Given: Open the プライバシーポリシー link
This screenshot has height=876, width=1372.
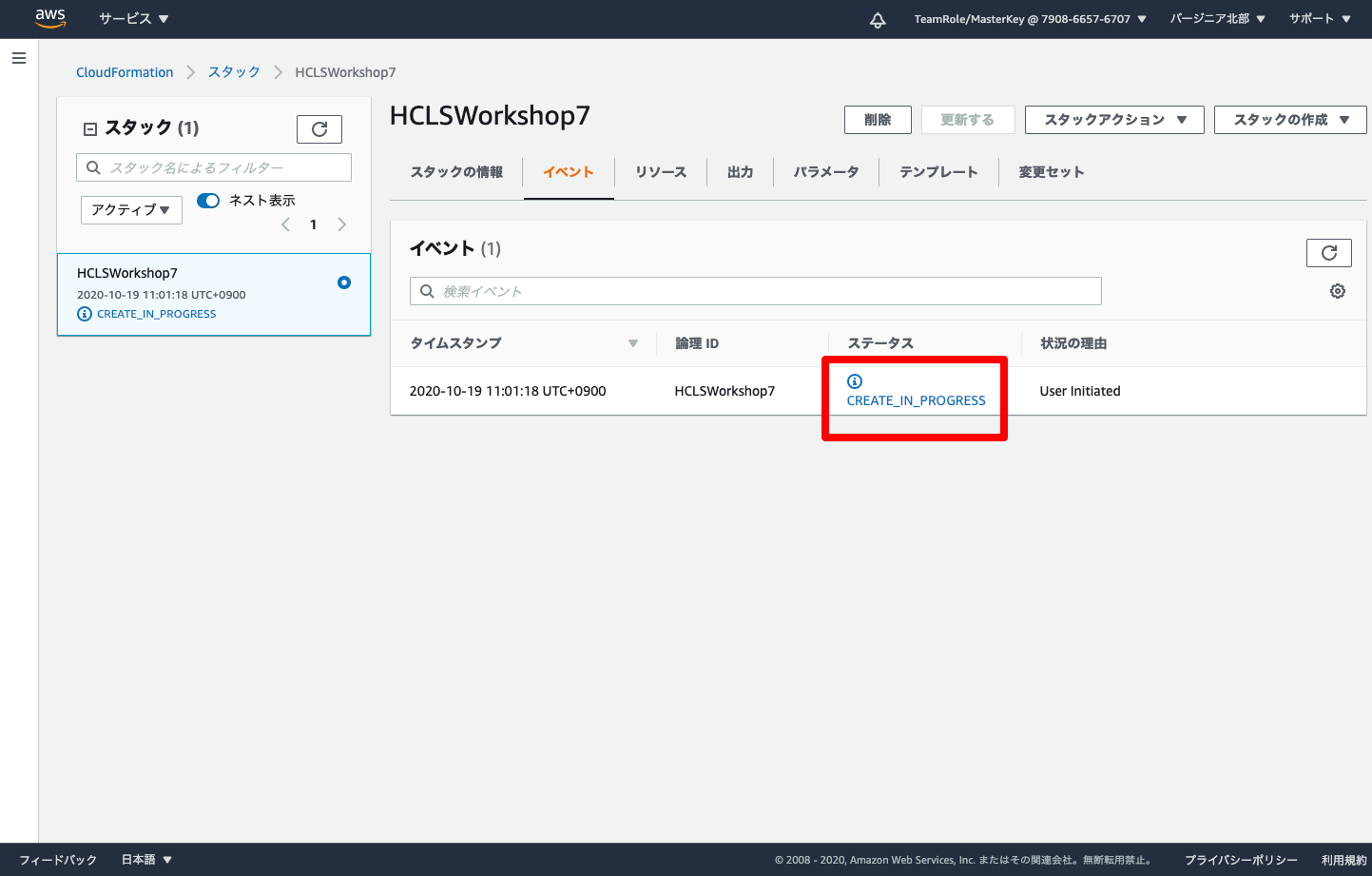Looking at the screenshot, I should [x=1241, y=860].
